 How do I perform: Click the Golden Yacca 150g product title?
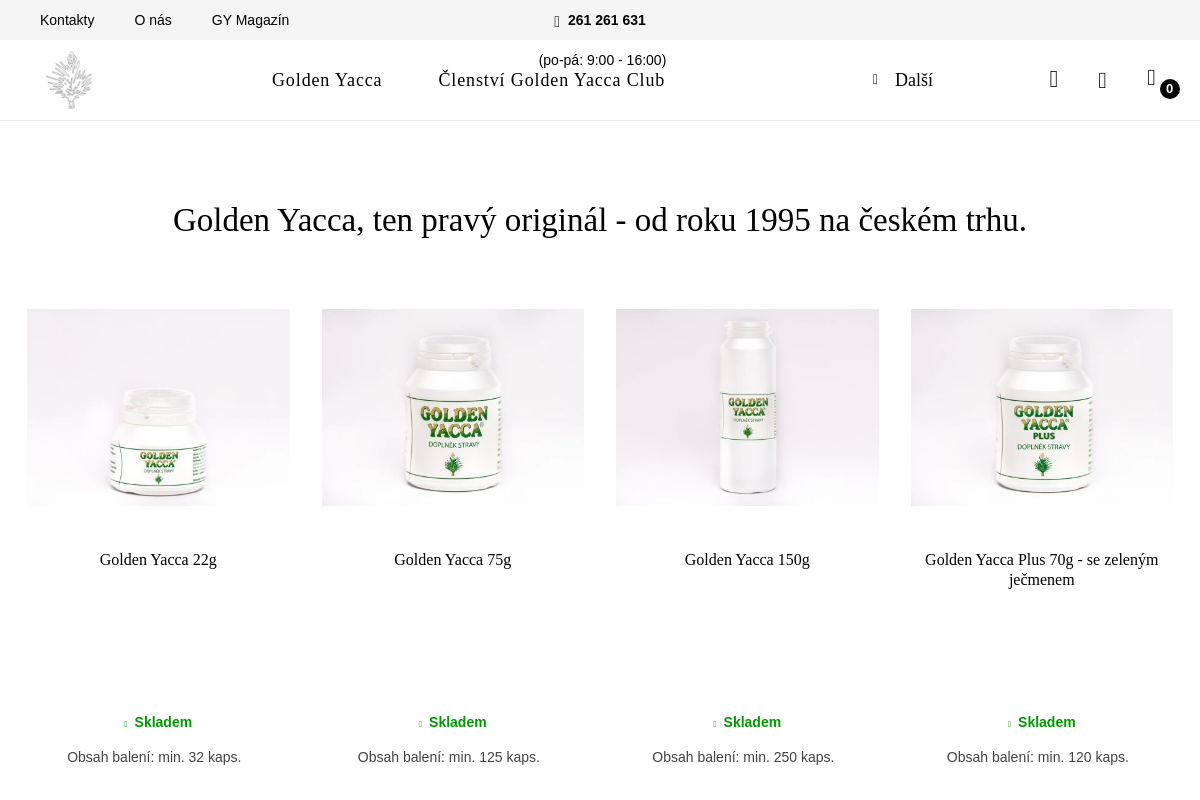click(747, 560)
